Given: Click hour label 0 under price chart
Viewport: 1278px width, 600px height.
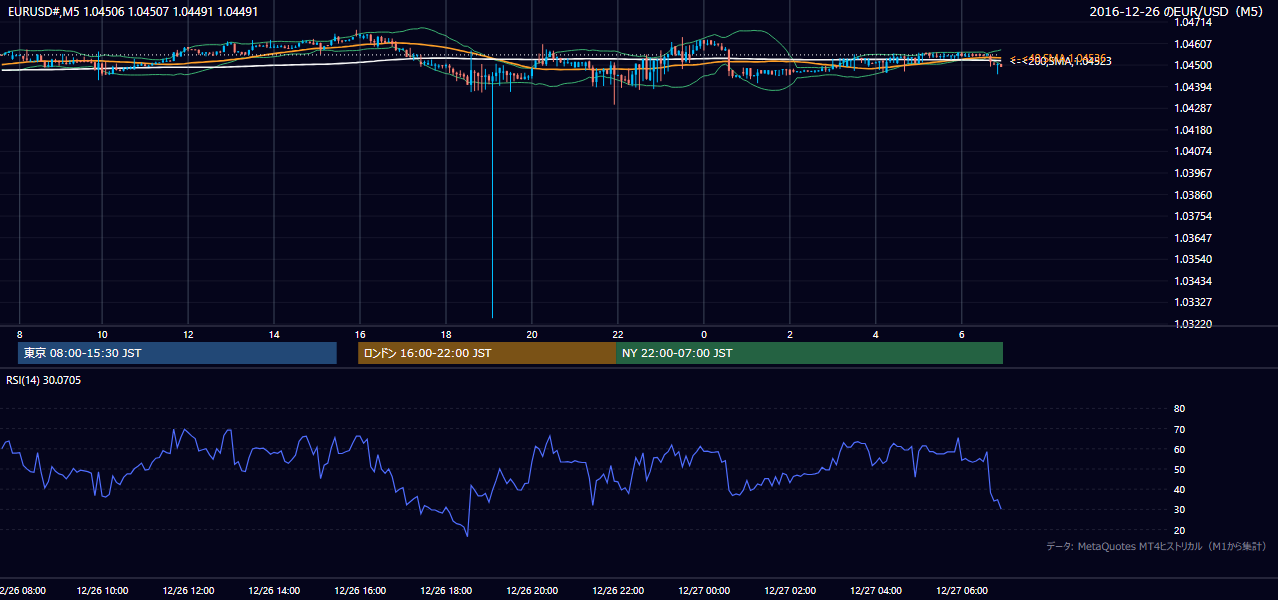Looking at the screenshot, I should pos(704,333).
